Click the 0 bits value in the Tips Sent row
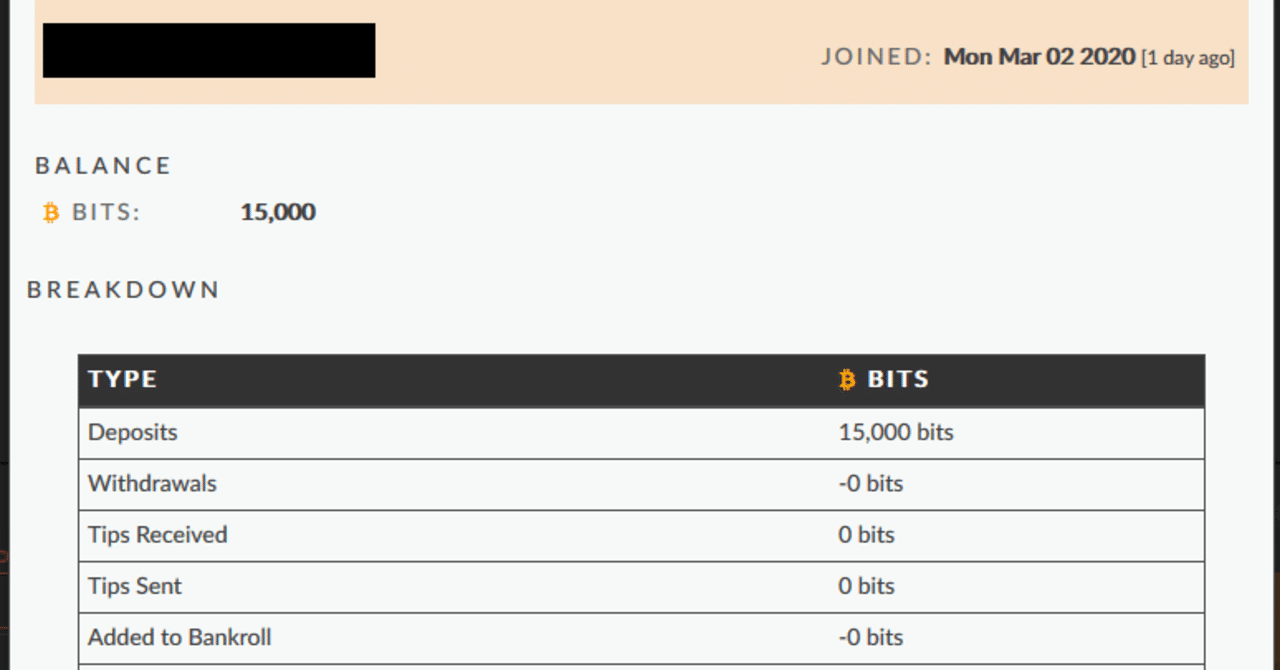This screenshot has width=1280, height=670. 866,586
